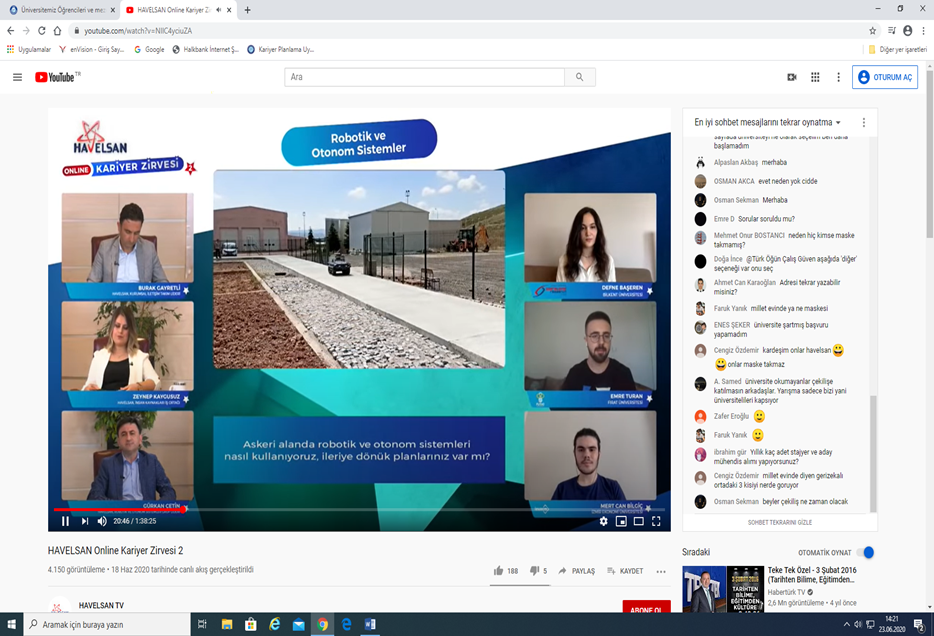This screenshot has height=636, width=934.
Task: Open the taskbar notification center icon
Action: pos(920,625)
